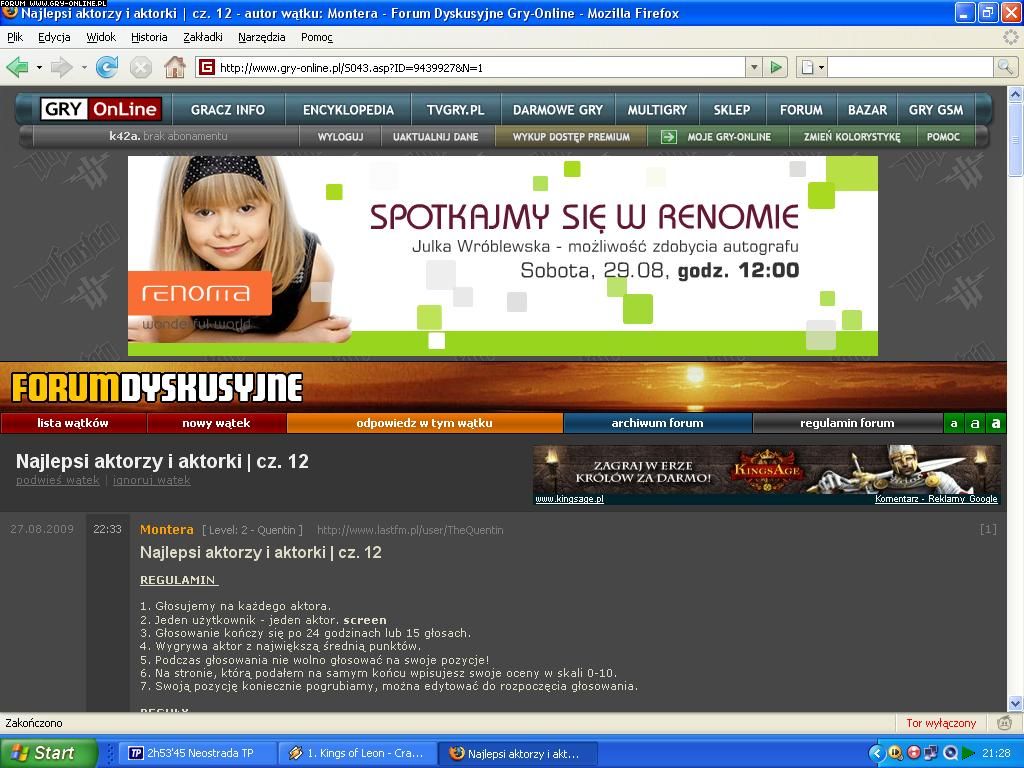Click the search magnifier icon in search box
Image resolution: width=1024 pixels, height=768 pixels.
coord(1005,67)
